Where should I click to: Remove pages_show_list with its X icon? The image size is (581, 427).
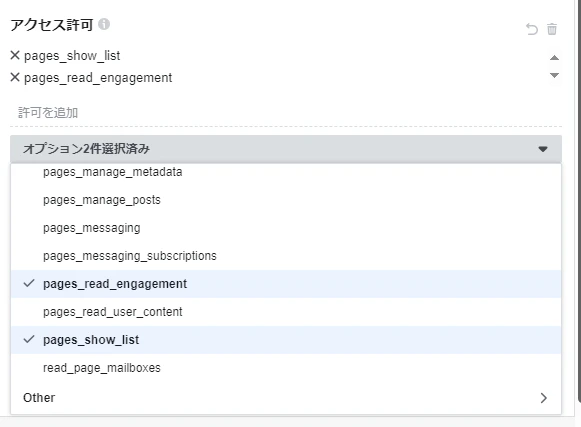click(15, 55)
